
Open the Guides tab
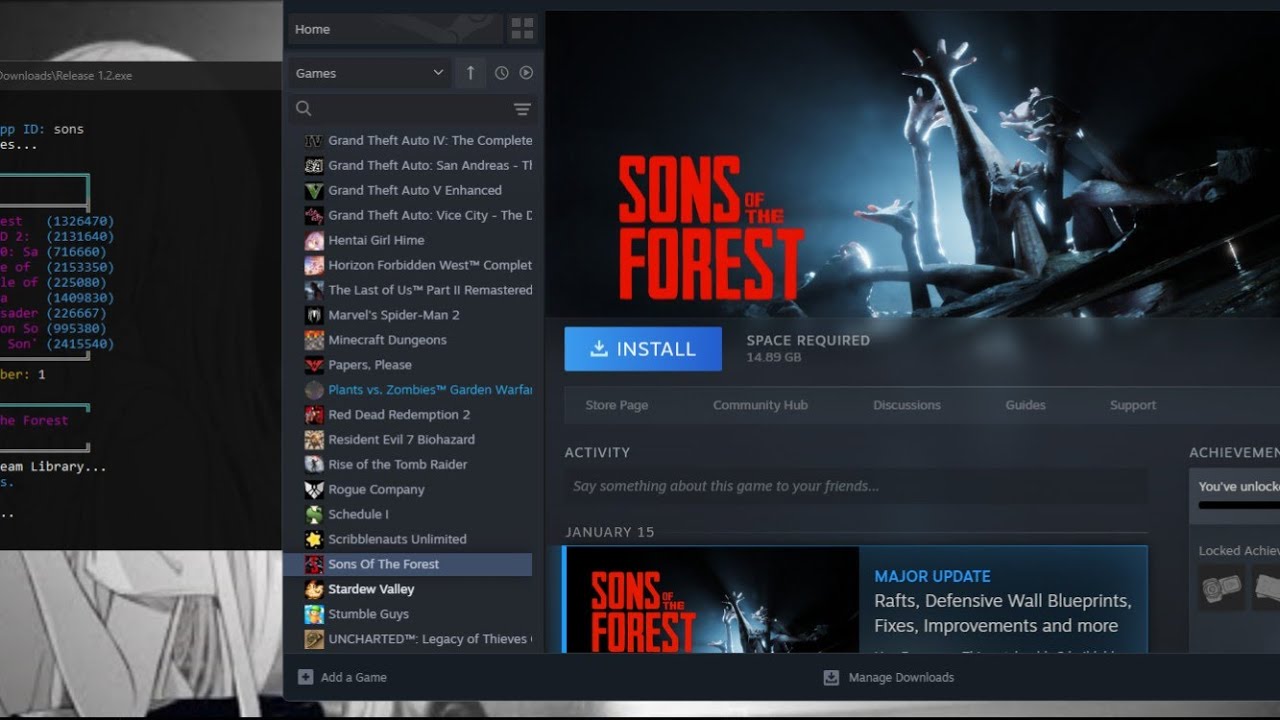[1025, 405]
